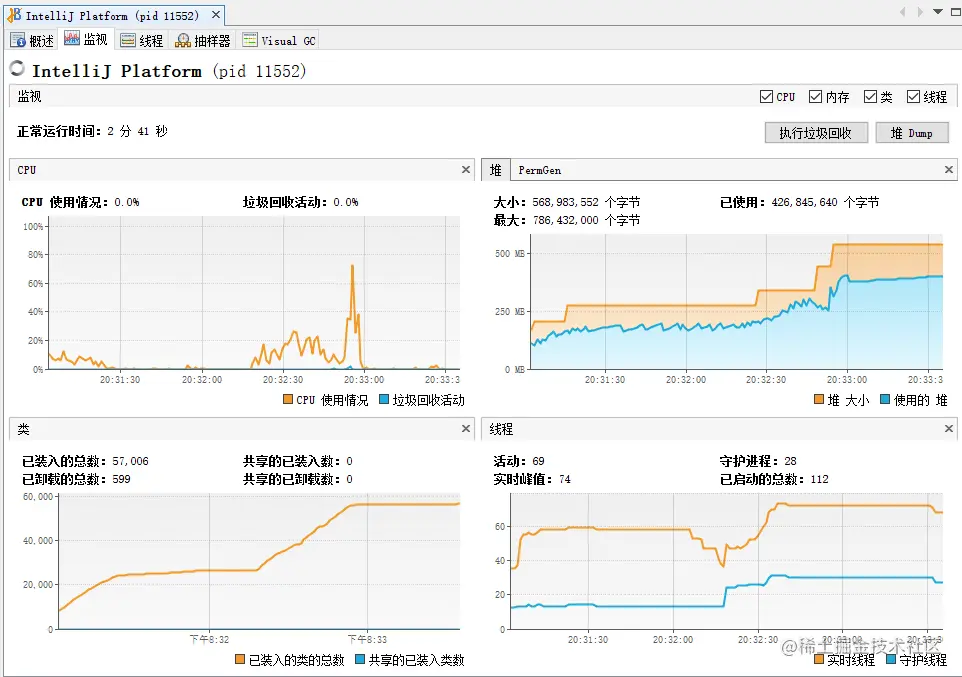Click the 监视 section header bar
The width and height of the screenshot is (962, 677).
(482, 96)
